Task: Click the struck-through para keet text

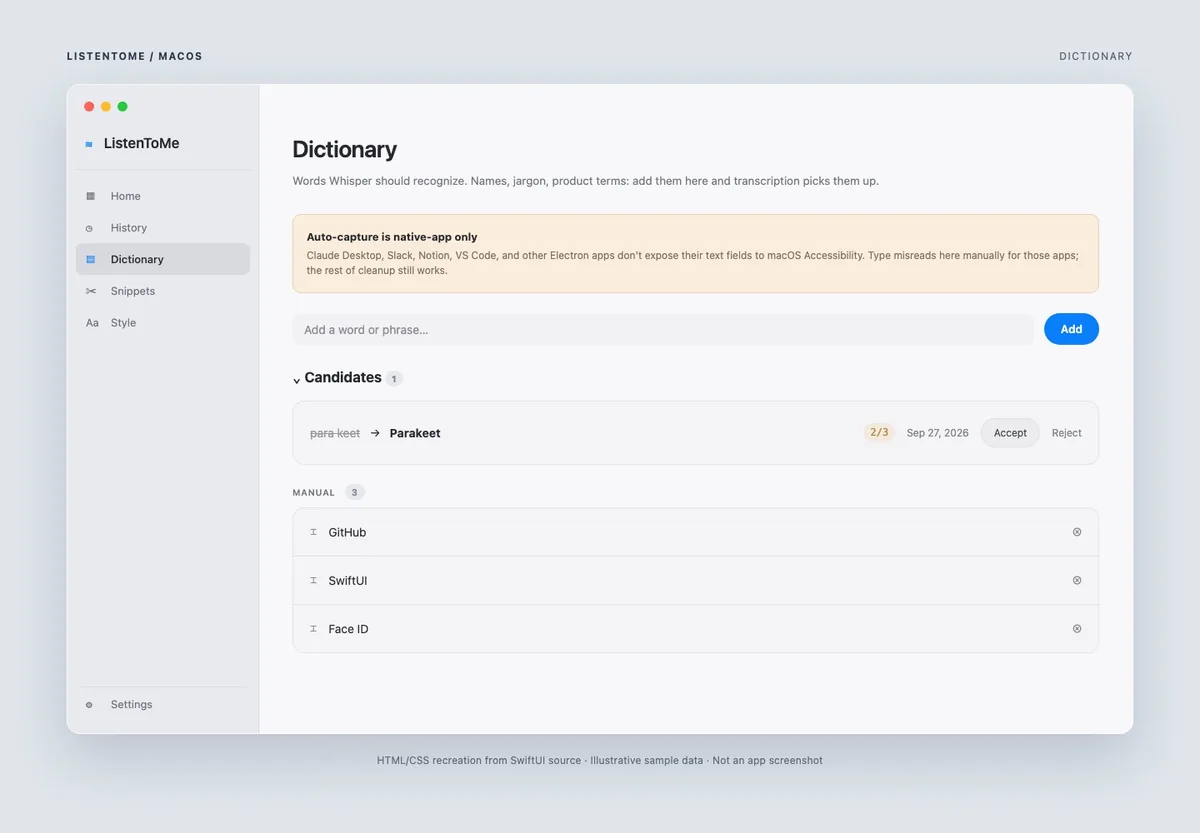Action: 335,433
